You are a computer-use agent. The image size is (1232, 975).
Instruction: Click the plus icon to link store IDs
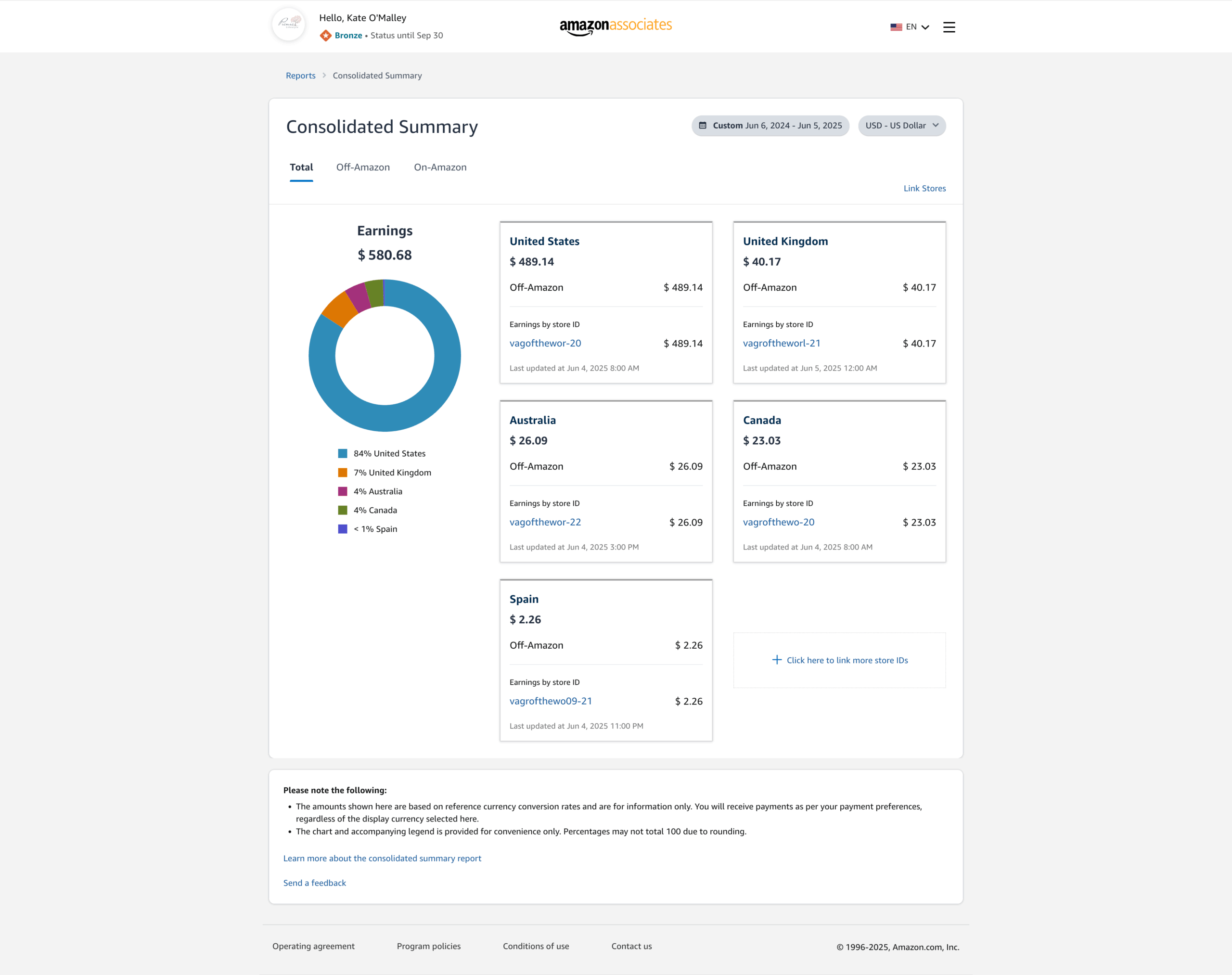776,660
